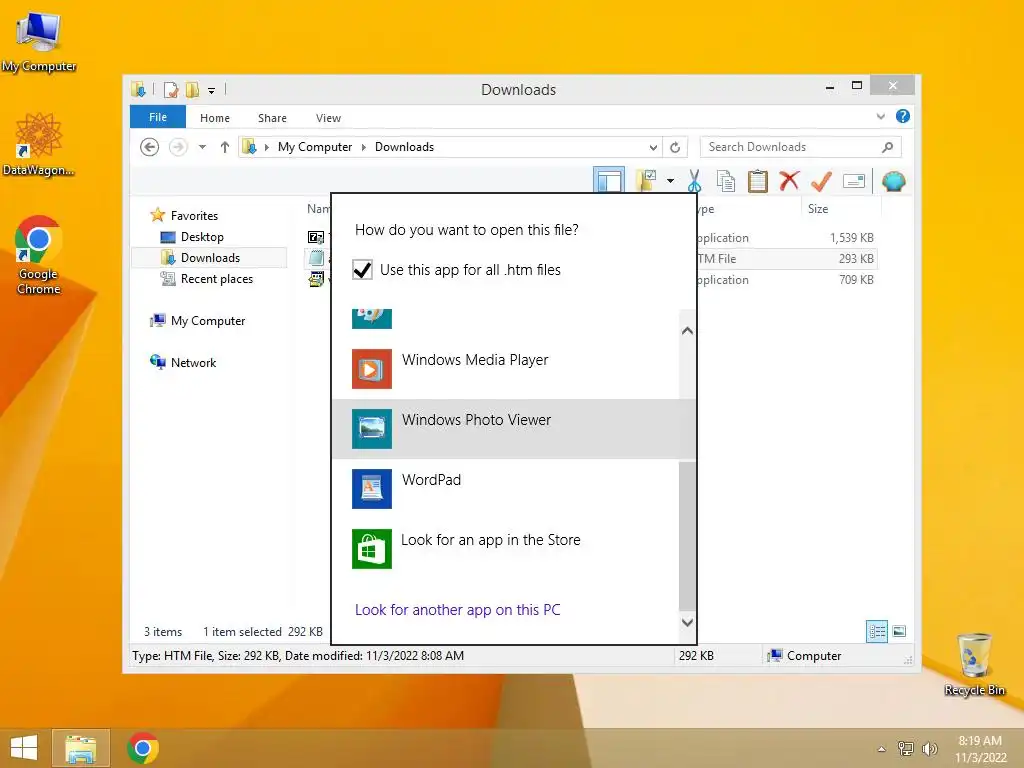Switch to the View ribbon tab

pos(328,118)
